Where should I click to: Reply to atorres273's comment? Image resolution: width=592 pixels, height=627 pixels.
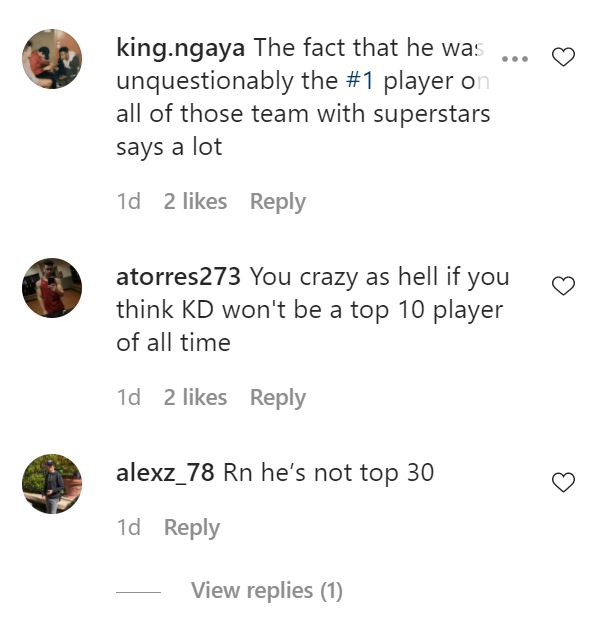[278, 398]
